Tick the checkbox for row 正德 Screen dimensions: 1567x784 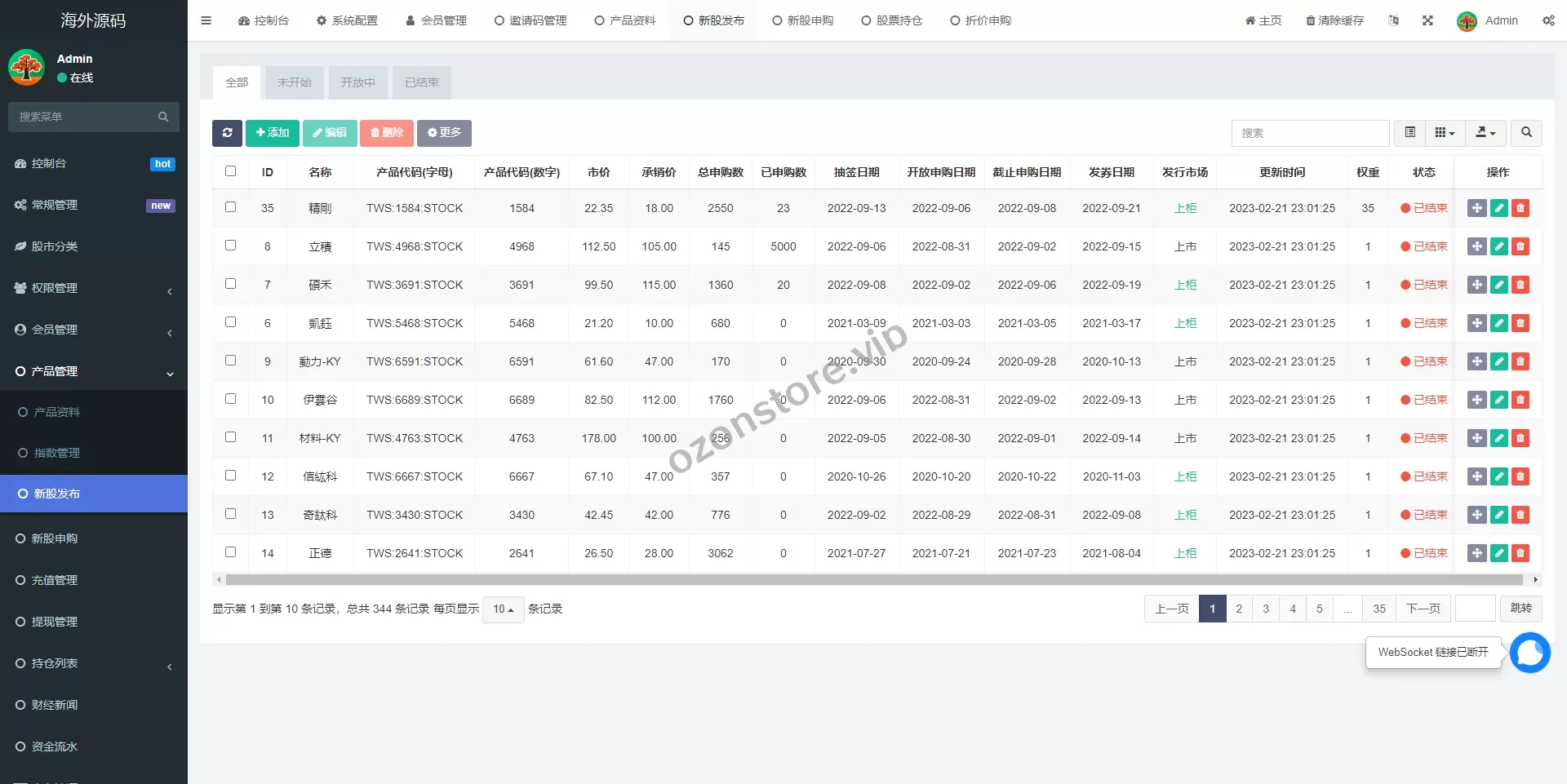(x=230, y=552)
